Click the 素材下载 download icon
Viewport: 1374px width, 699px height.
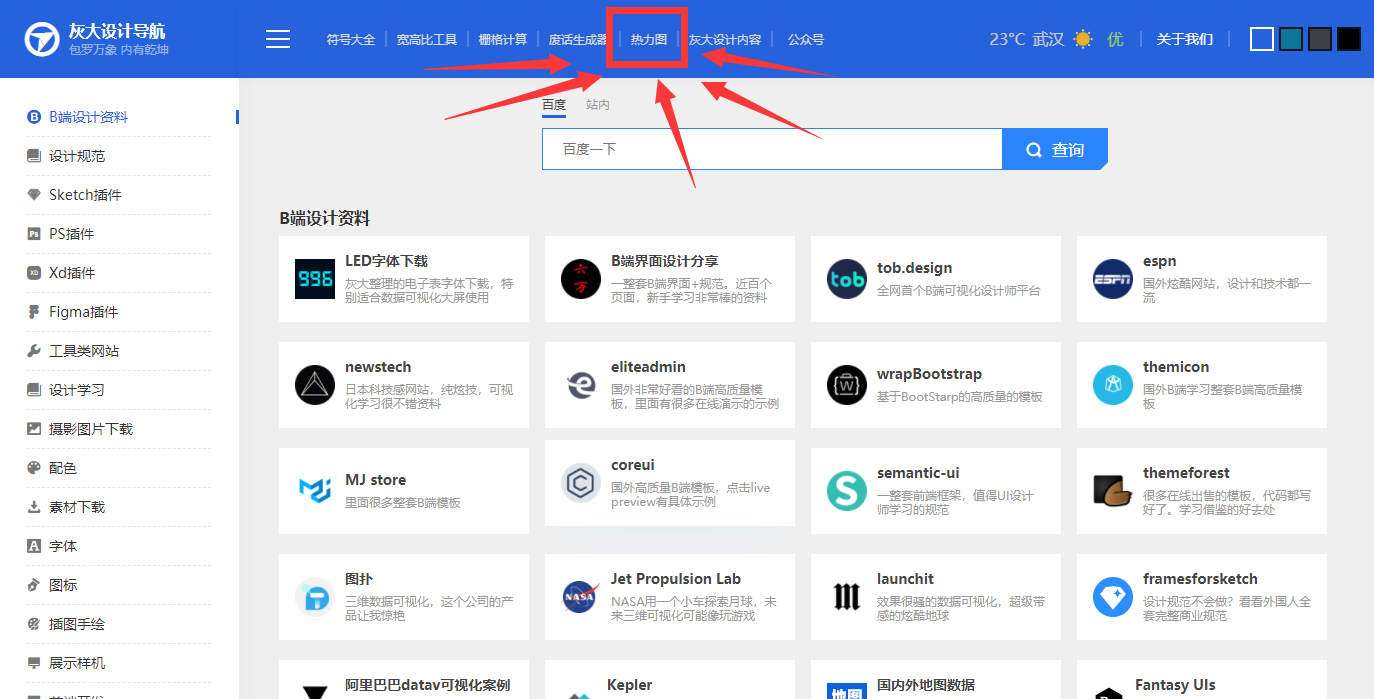tap(34, 507)
